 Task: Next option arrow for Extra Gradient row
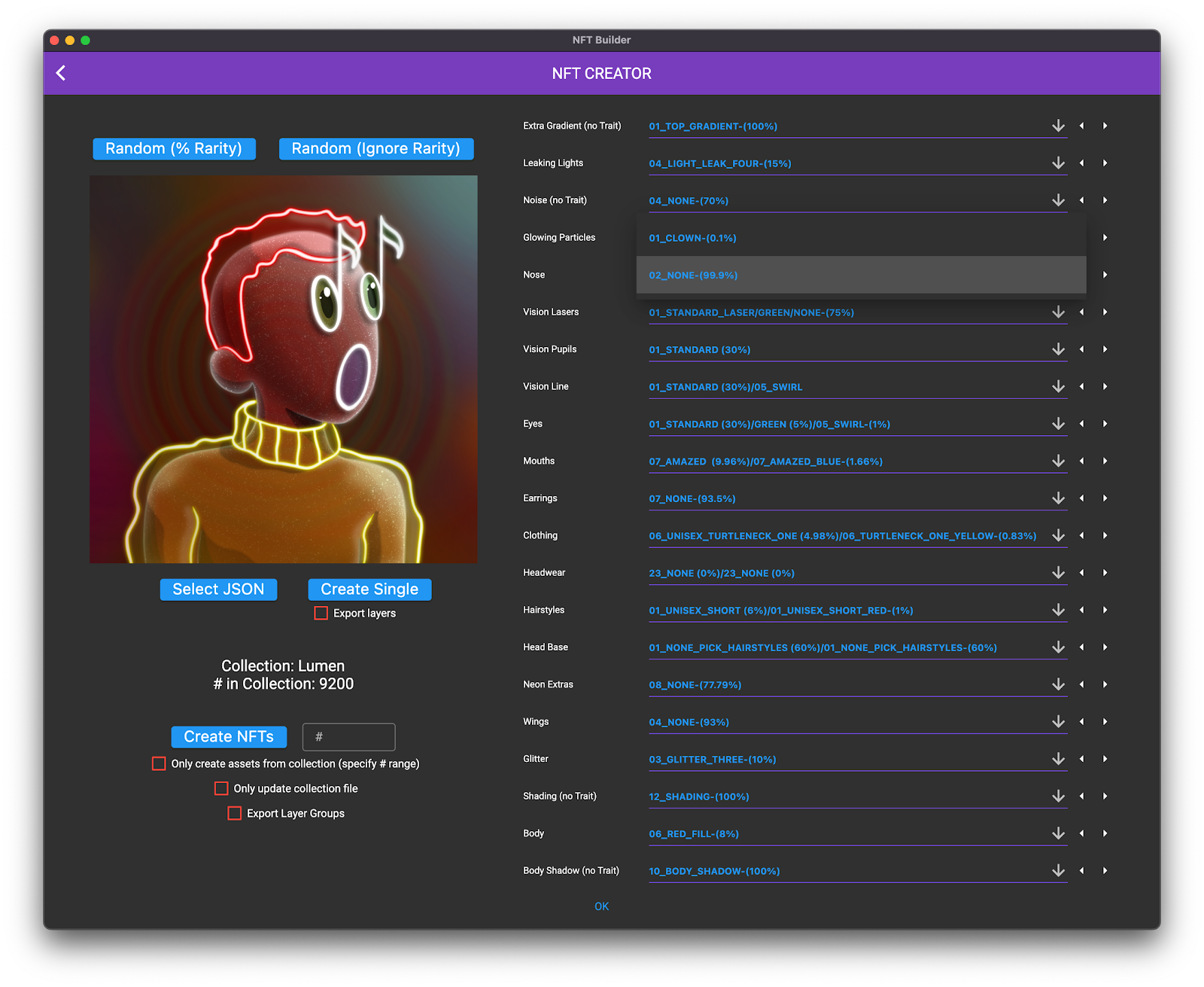1105,126
